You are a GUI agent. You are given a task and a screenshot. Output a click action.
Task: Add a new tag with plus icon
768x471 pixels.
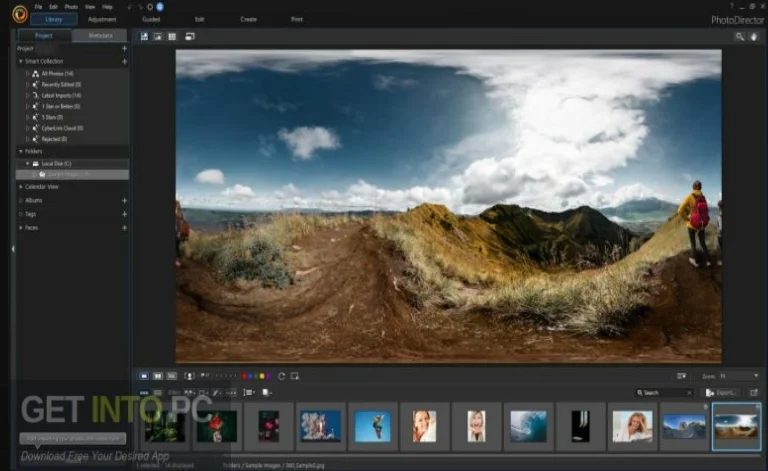point(124,214)
